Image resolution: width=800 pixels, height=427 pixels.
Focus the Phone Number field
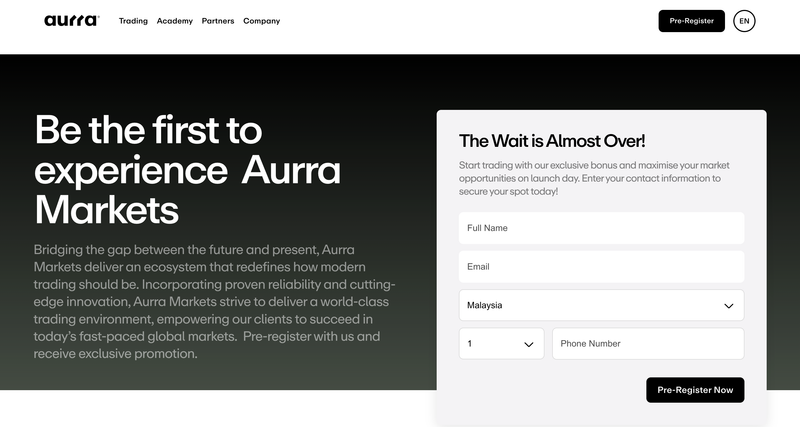pyautogui.click(x=648, y=344)
